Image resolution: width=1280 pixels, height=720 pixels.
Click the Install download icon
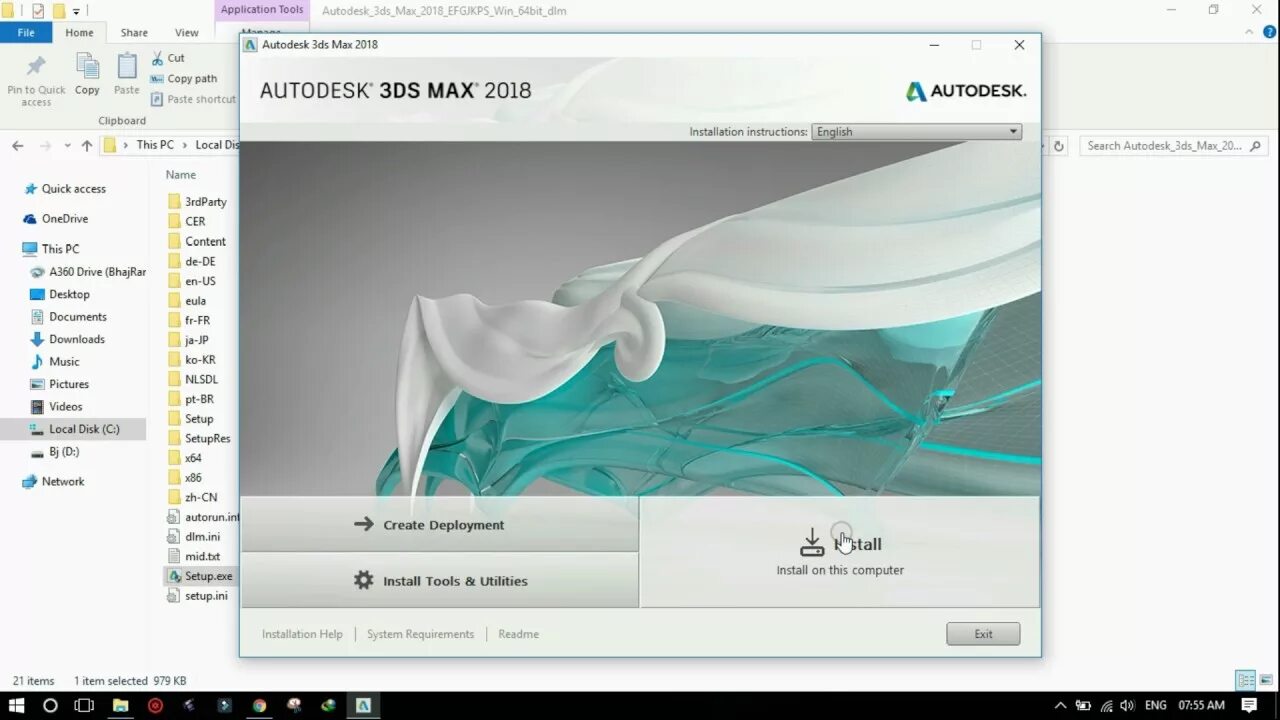click(x=812, y=543)
